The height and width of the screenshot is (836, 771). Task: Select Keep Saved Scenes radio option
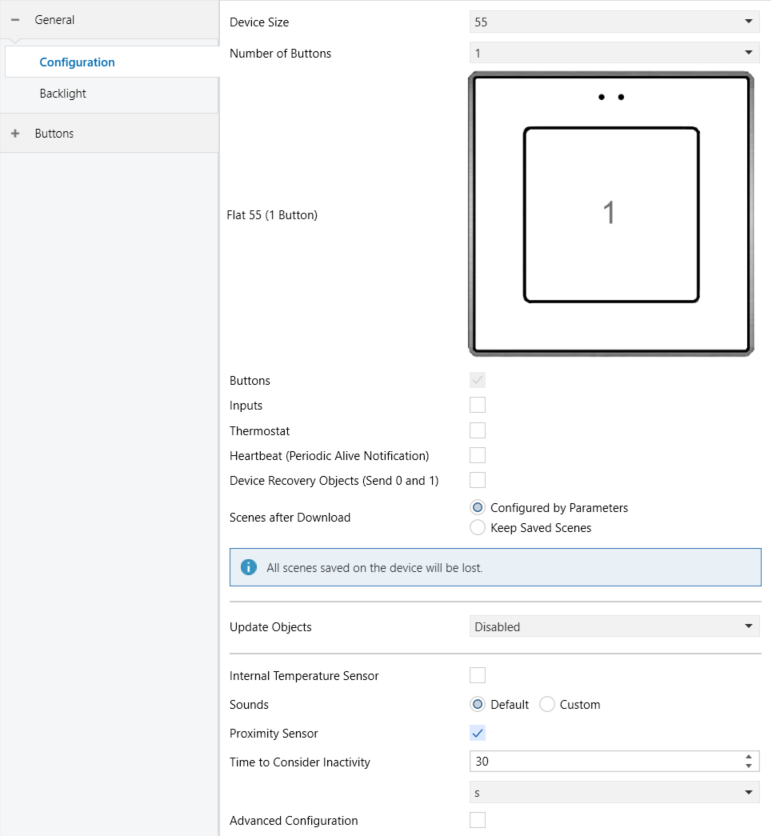tap(478, 528)
